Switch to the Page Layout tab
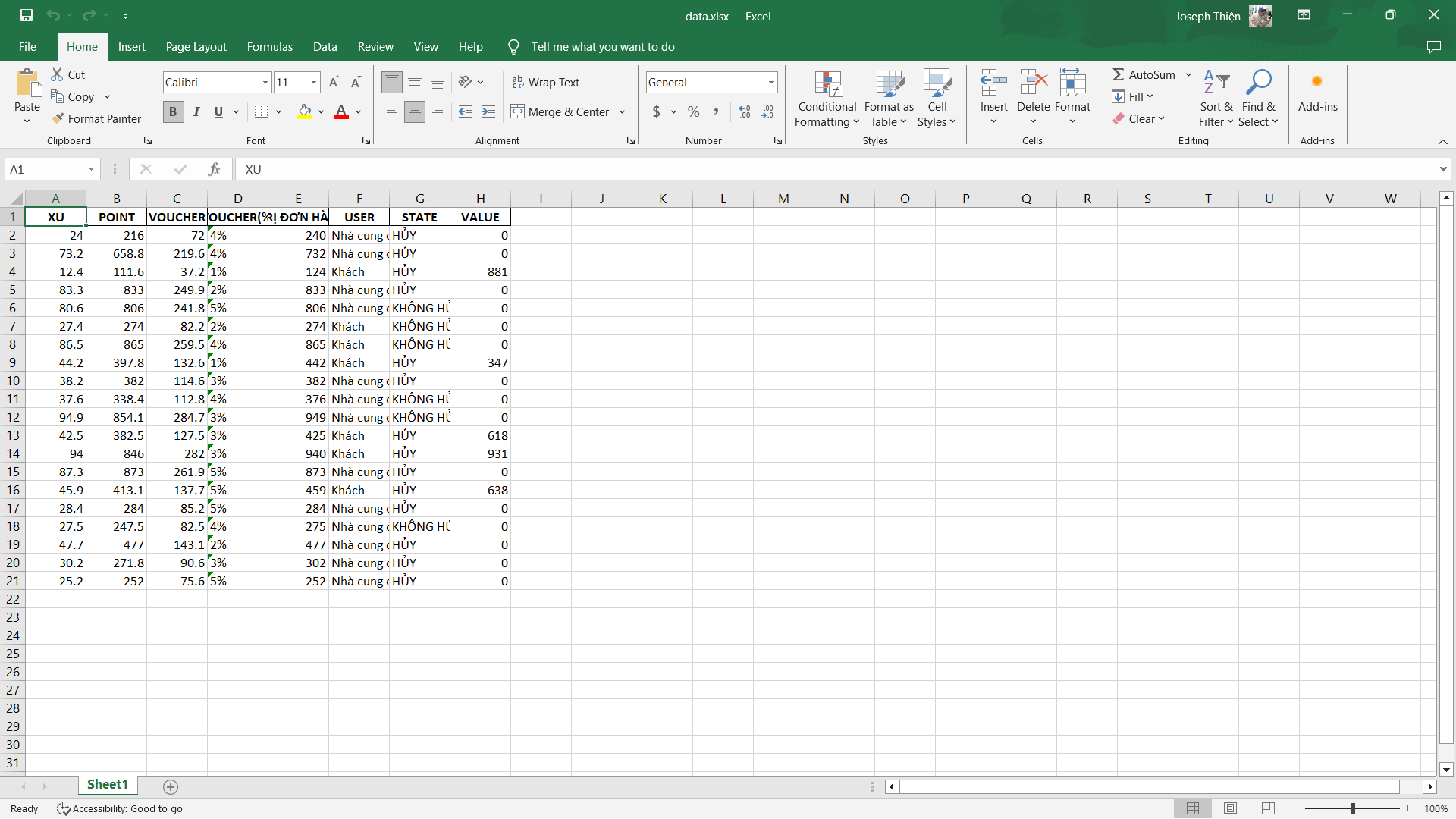The image size is (1456, 819). (196, 47)
